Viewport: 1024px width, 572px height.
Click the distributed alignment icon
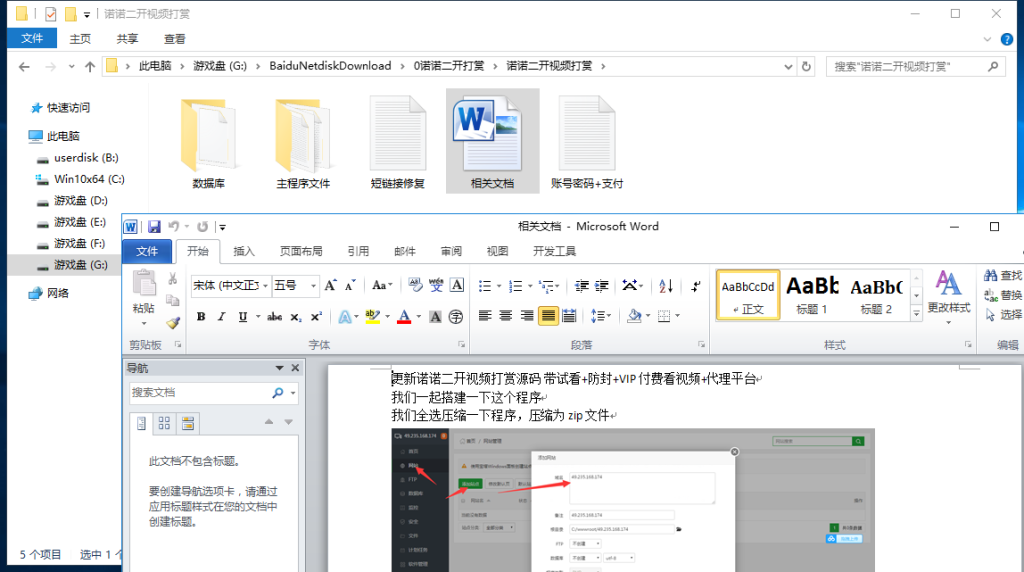click(569, 316)
